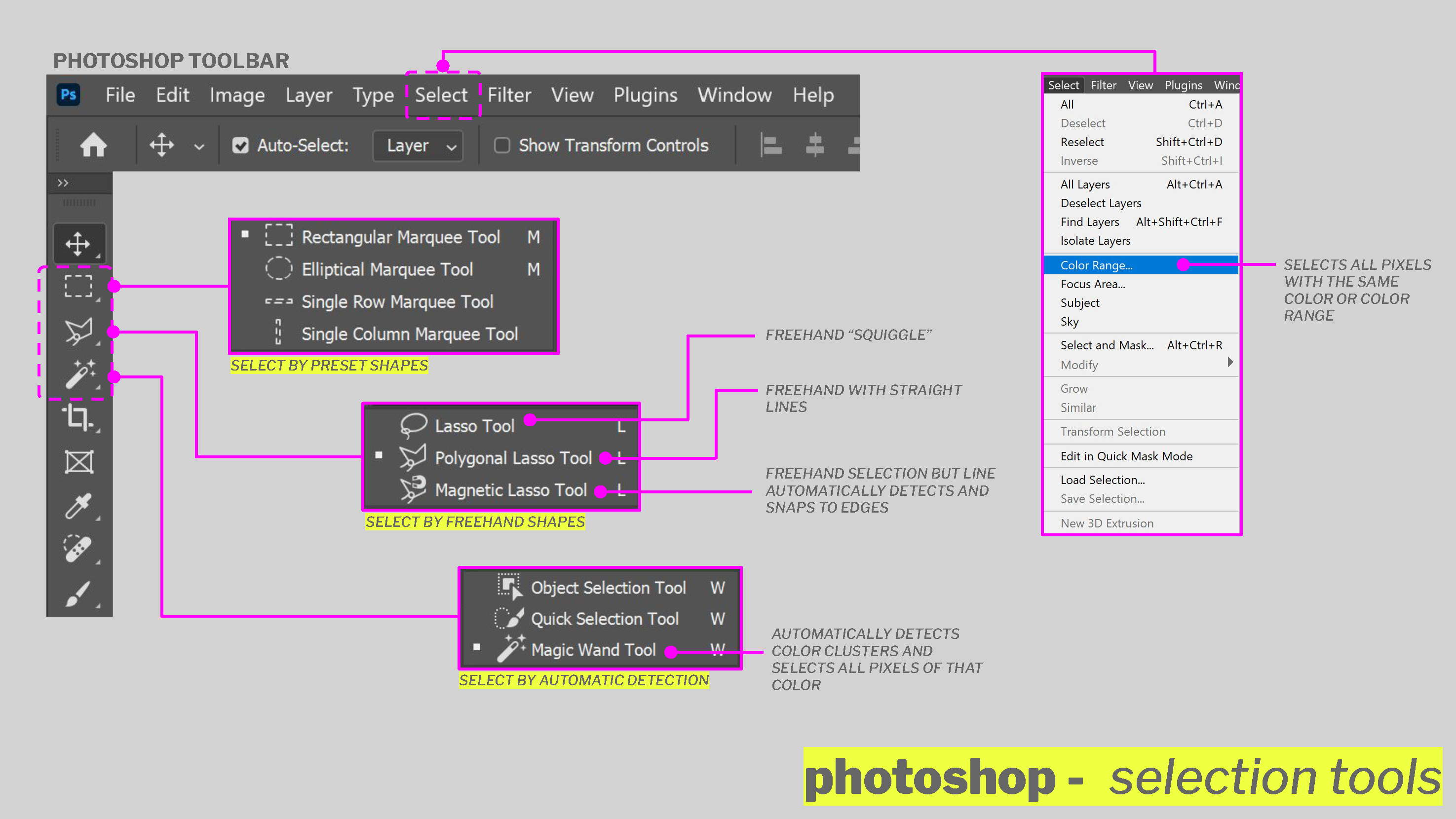Click Object Selection Tool entry
Screen dimensions: 1456x819
tap(608, 588)
